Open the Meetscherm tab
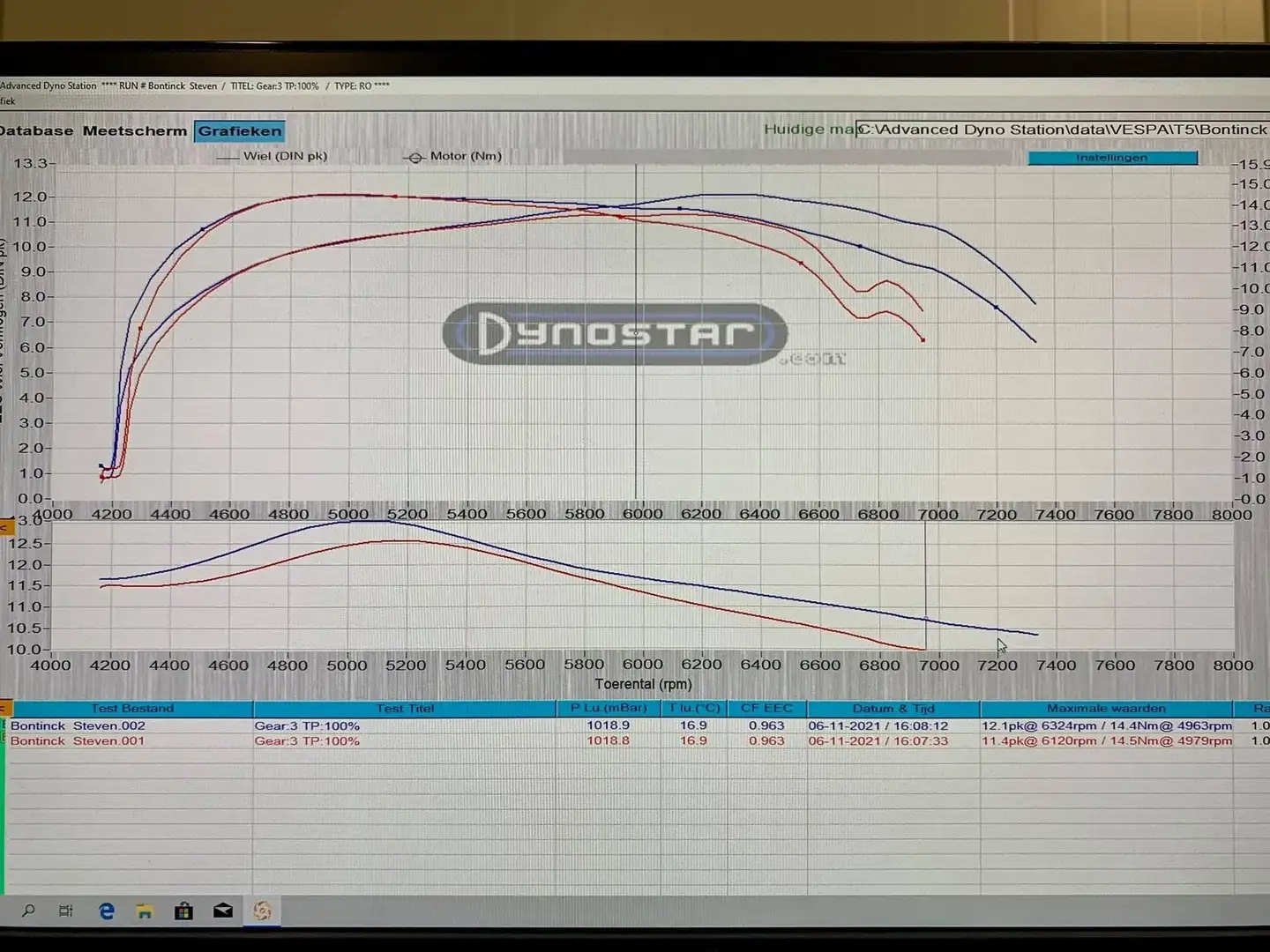Image resolution: width=1270 pixels, height=952 pixels. click(134, 131)
